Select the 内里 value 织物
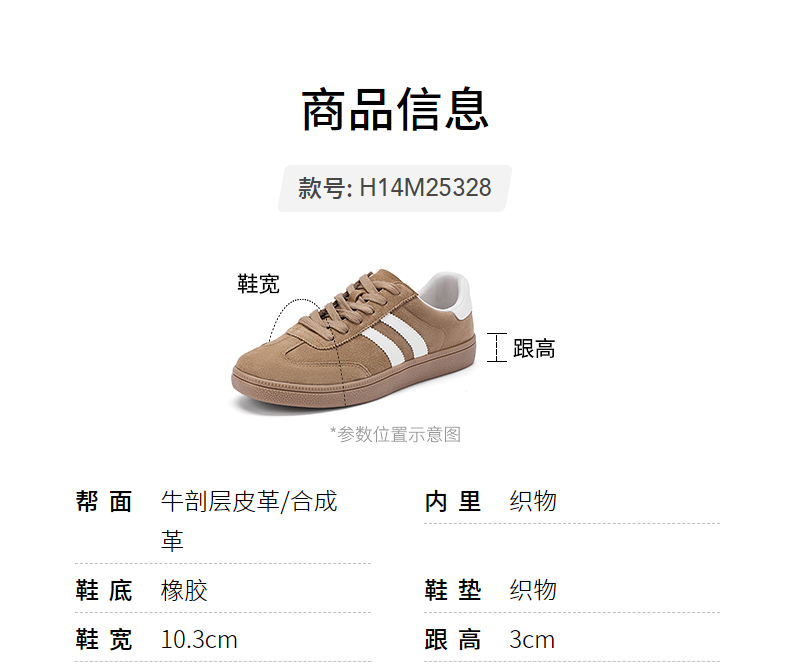 (x=533, y=501)
